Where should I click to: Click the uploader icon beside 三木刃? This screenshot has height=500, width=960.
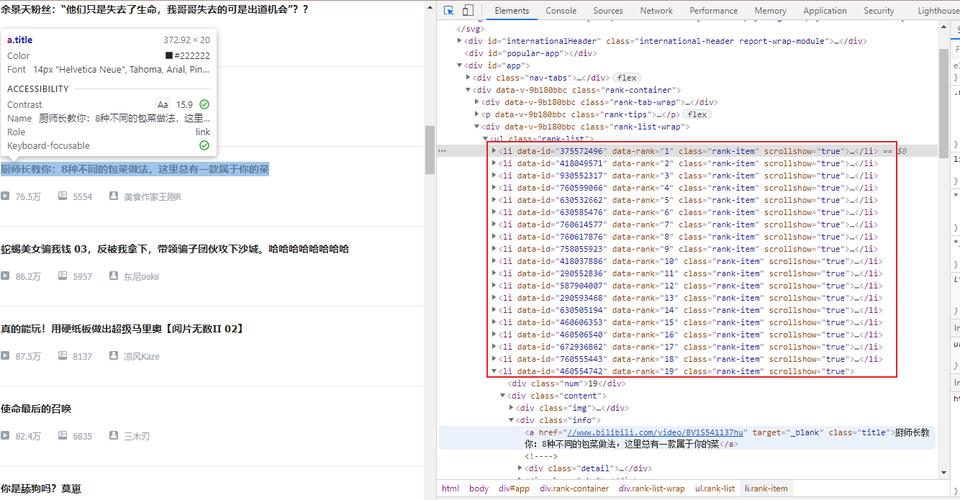[x=113, y=435]
